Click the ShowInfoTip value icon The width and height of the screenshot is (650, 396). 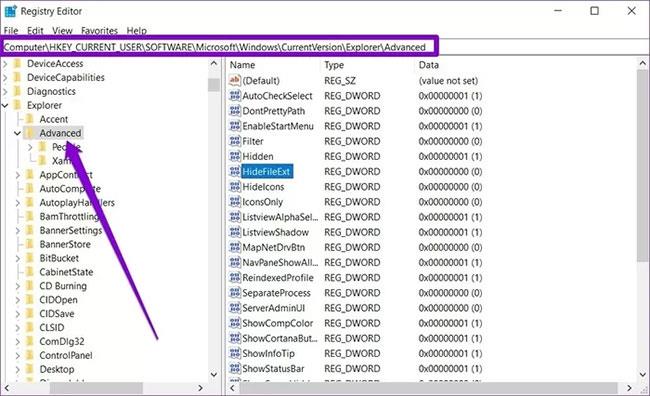click(x=235, y=353)
